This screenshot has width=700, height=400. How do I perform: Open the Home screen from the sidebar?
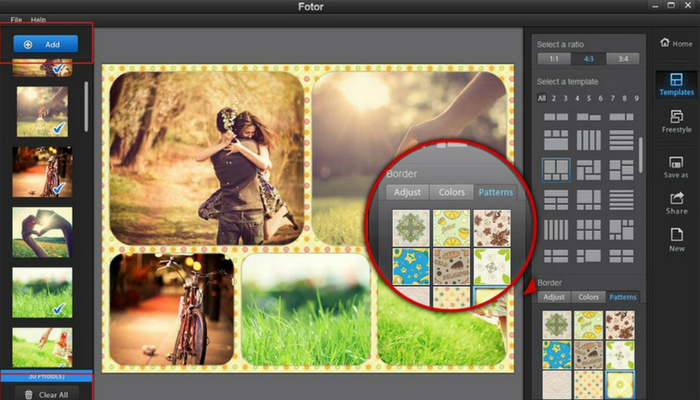676,43
